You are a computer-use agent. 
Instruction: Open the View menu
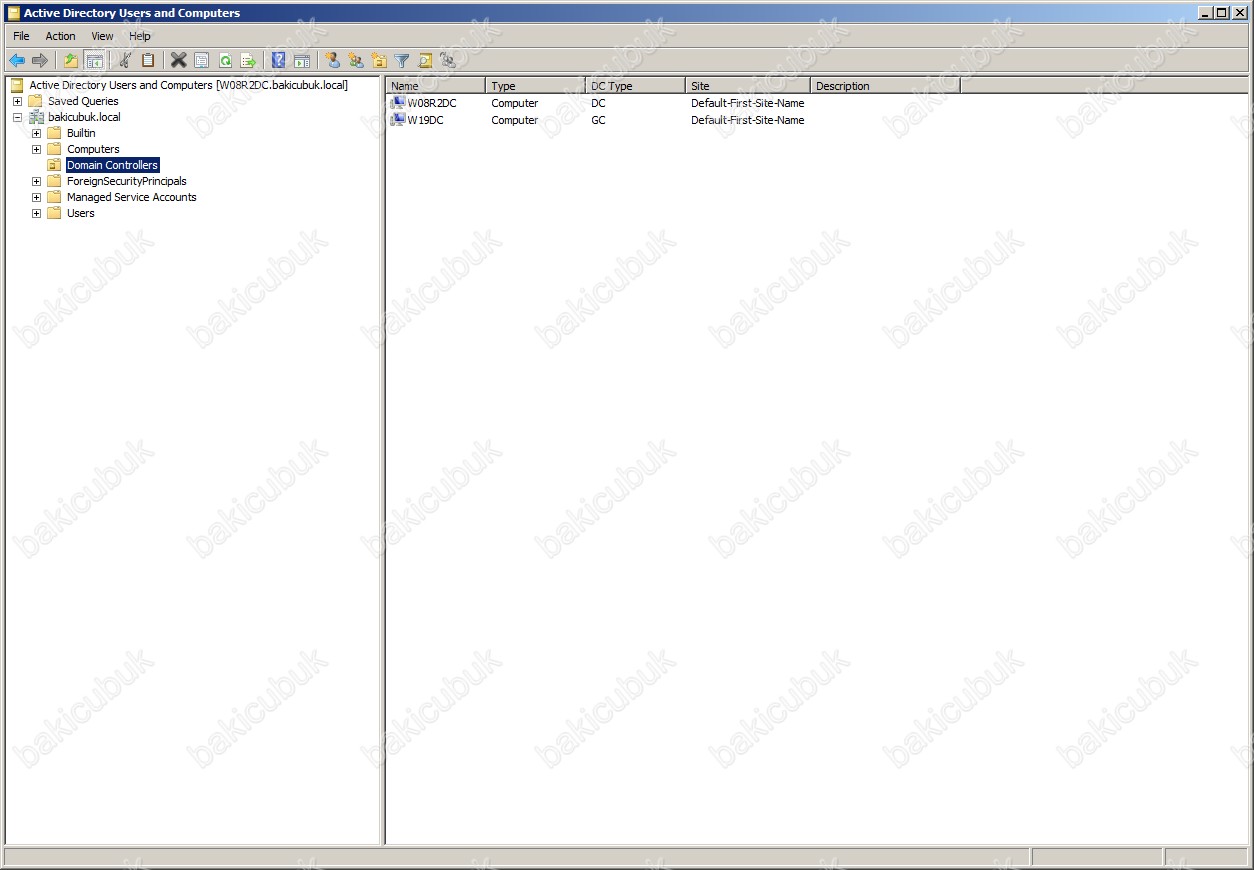coord(102,36)
